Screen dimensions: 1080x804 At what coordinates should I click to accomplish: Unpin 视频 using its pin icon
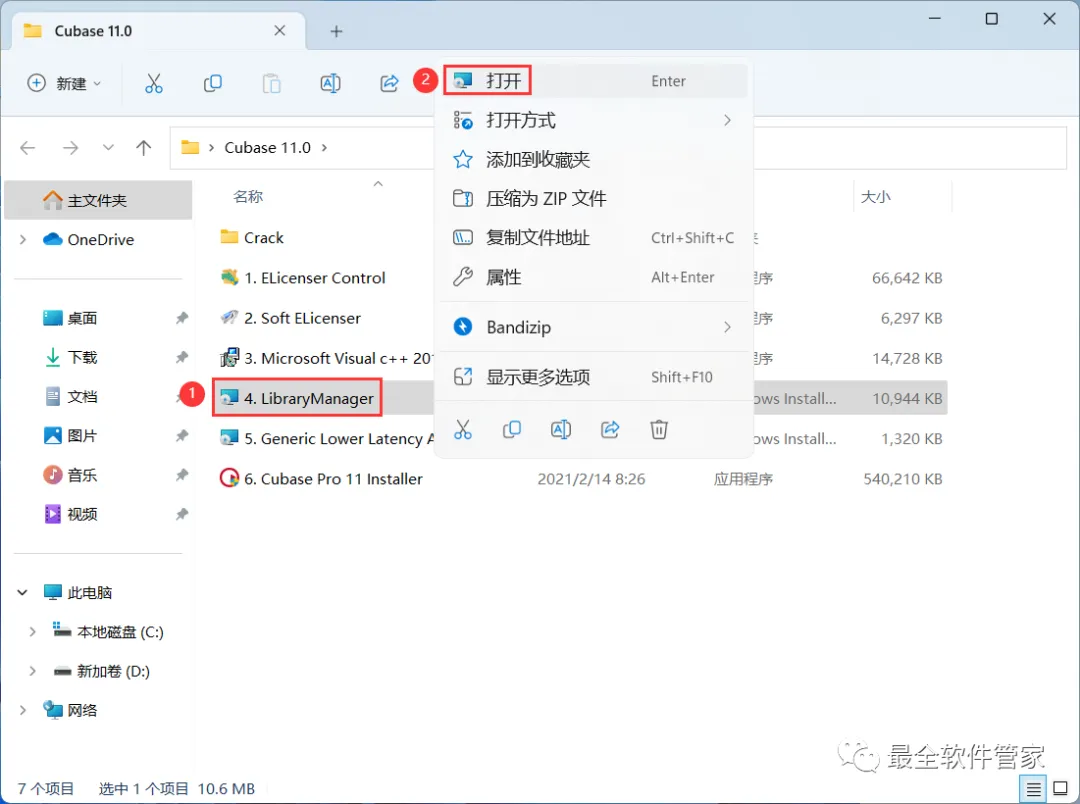(x=181, y=515)
